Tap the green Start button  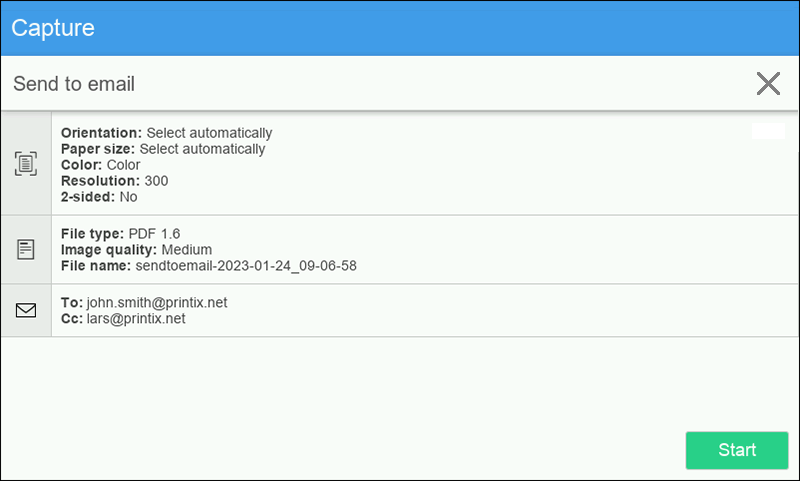(x=737, y=450)
